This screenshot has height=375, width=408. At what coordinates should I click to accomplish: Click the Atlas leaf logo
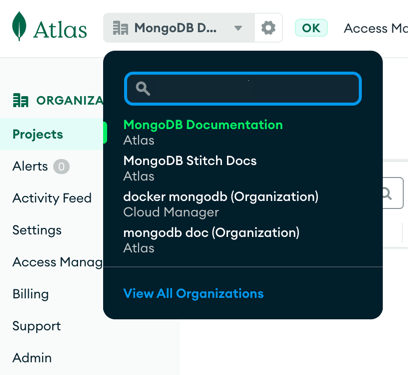coord(19,26)
